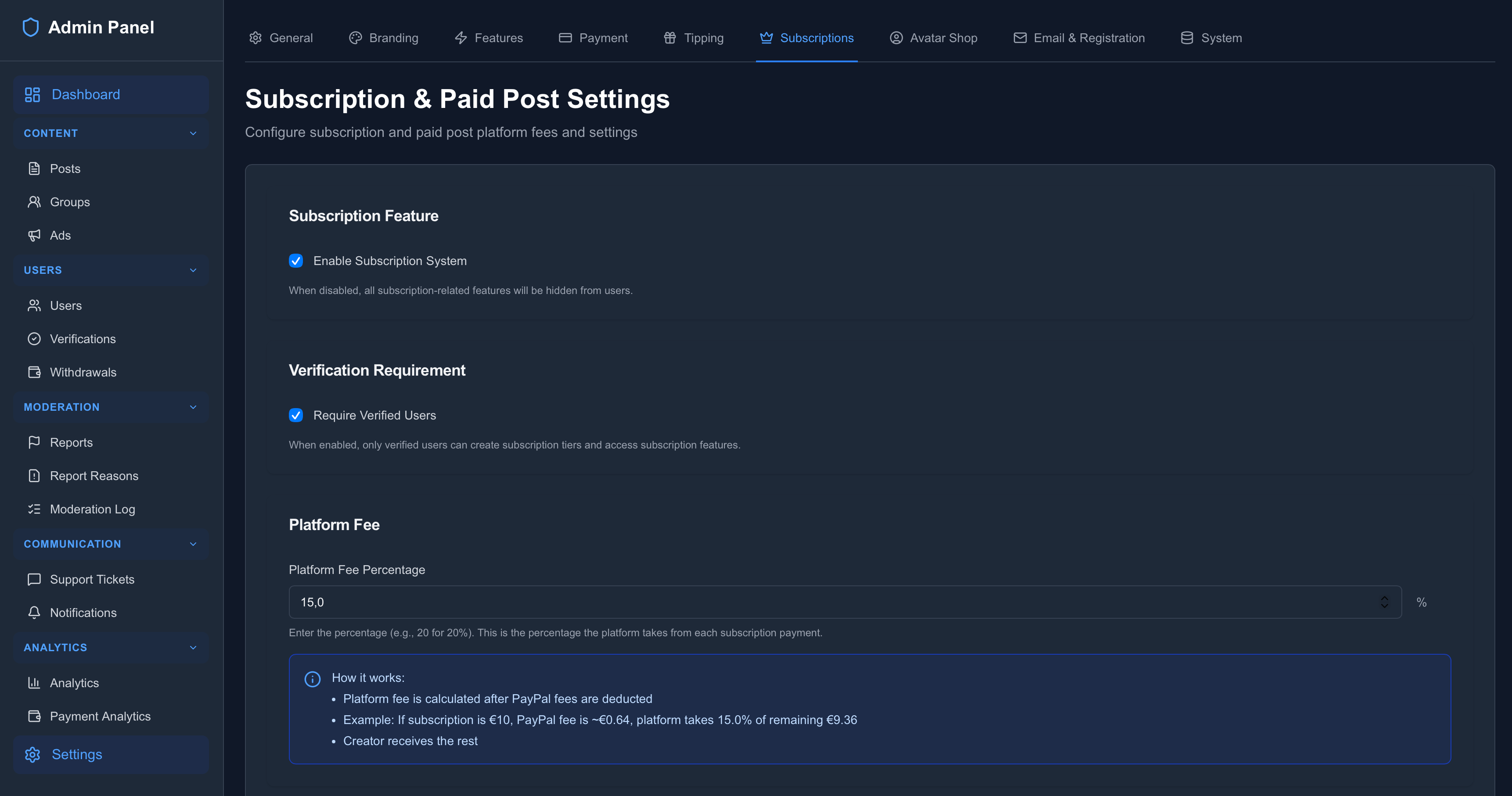The image size is (1512, 796).
Task: Click the Withdrawals wallet icon
Action: (34, 373)
